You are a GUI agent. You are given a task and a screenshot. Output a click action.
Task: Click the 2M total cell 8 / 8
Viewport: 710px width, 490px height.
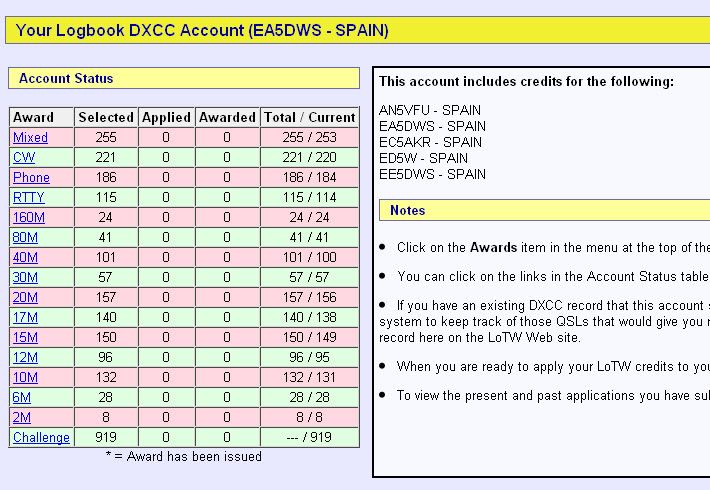(310, 417)
